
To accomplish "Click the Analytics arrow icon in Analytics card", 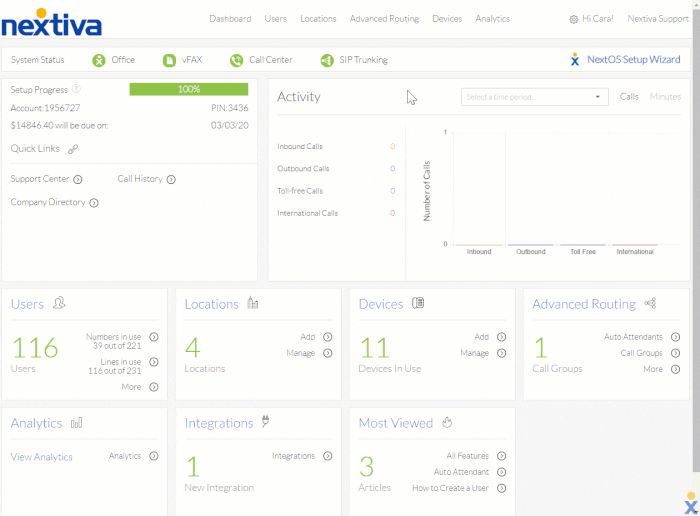I will pyautogui.click(x=154, y=456).
